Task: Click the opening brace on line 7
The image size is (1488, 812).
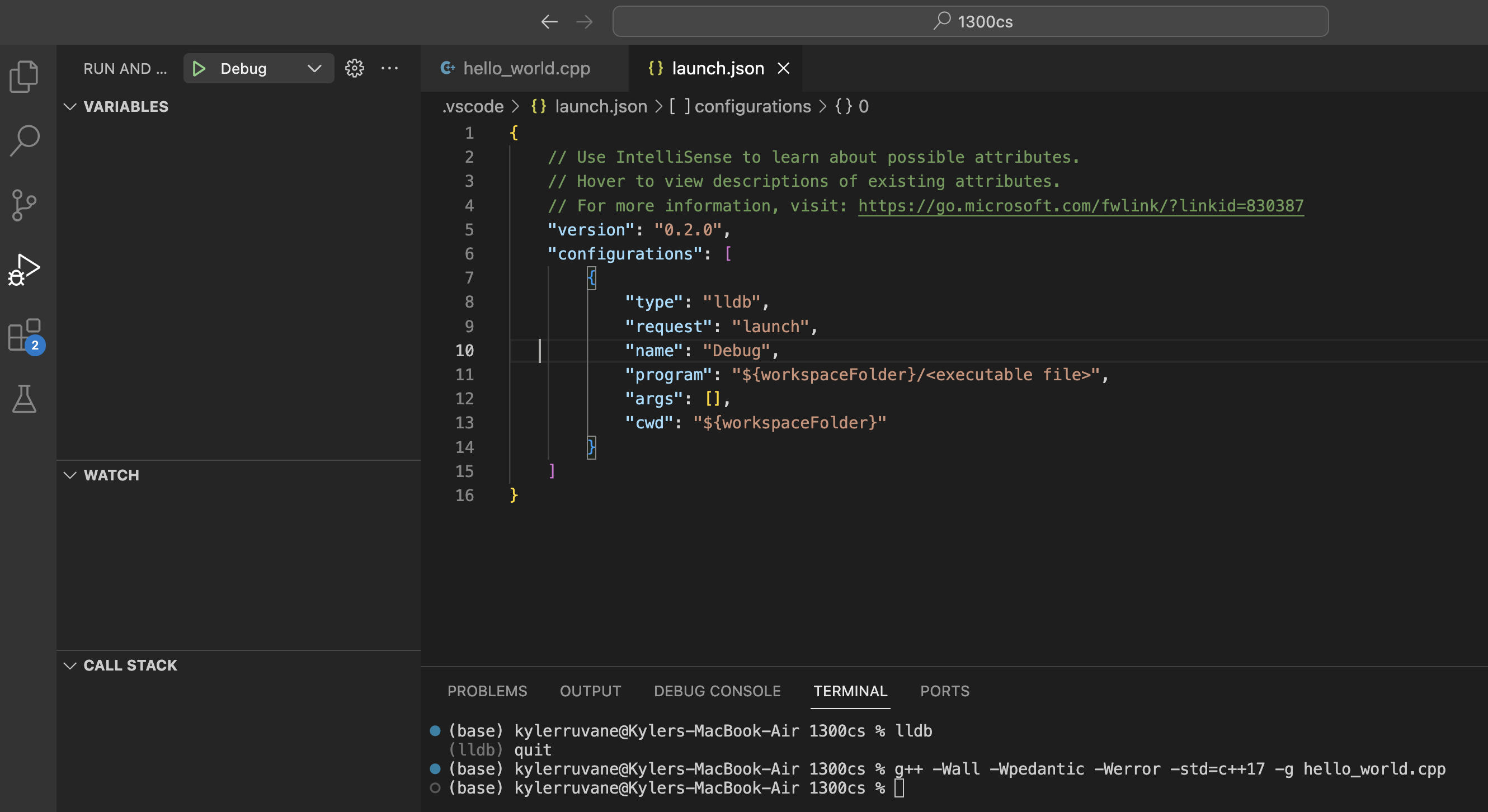Action: pos(591,278)
